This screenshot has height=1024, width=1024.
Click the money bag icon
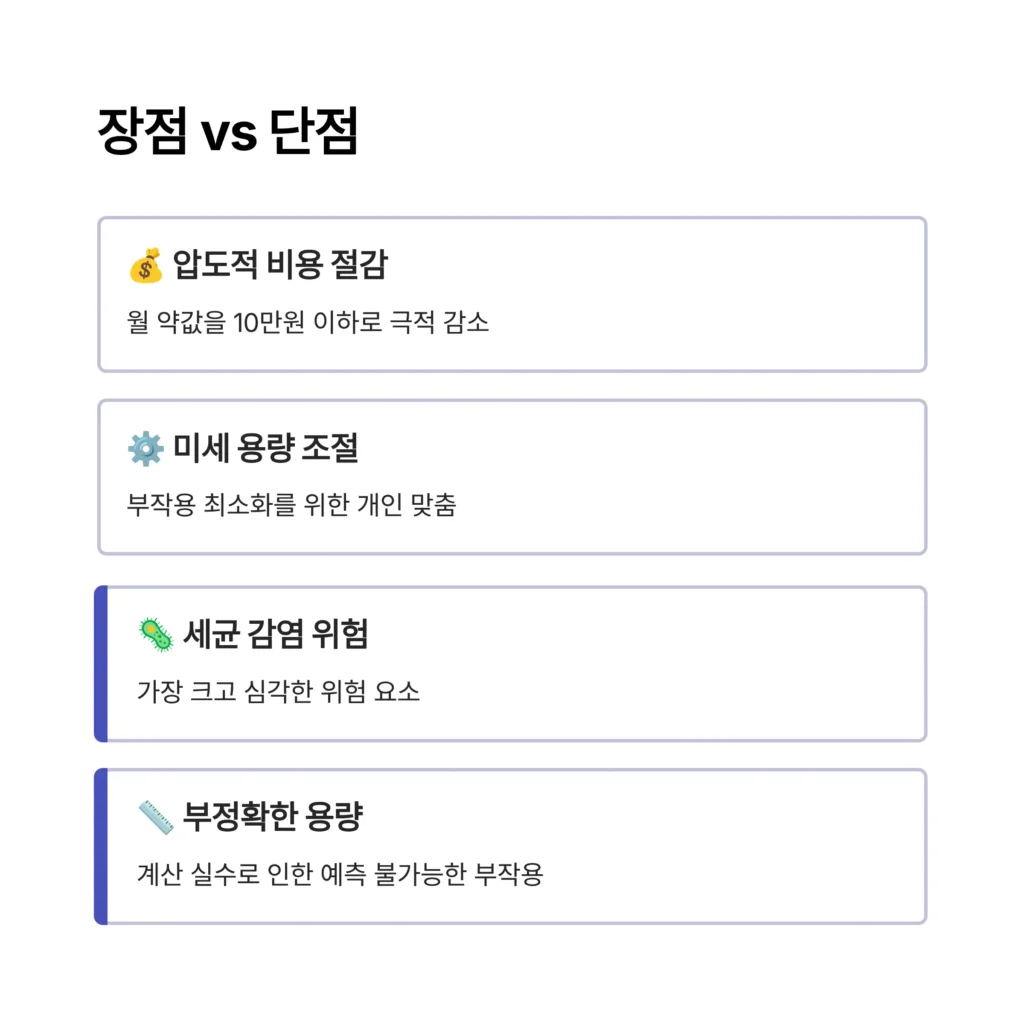coord(145,266)
